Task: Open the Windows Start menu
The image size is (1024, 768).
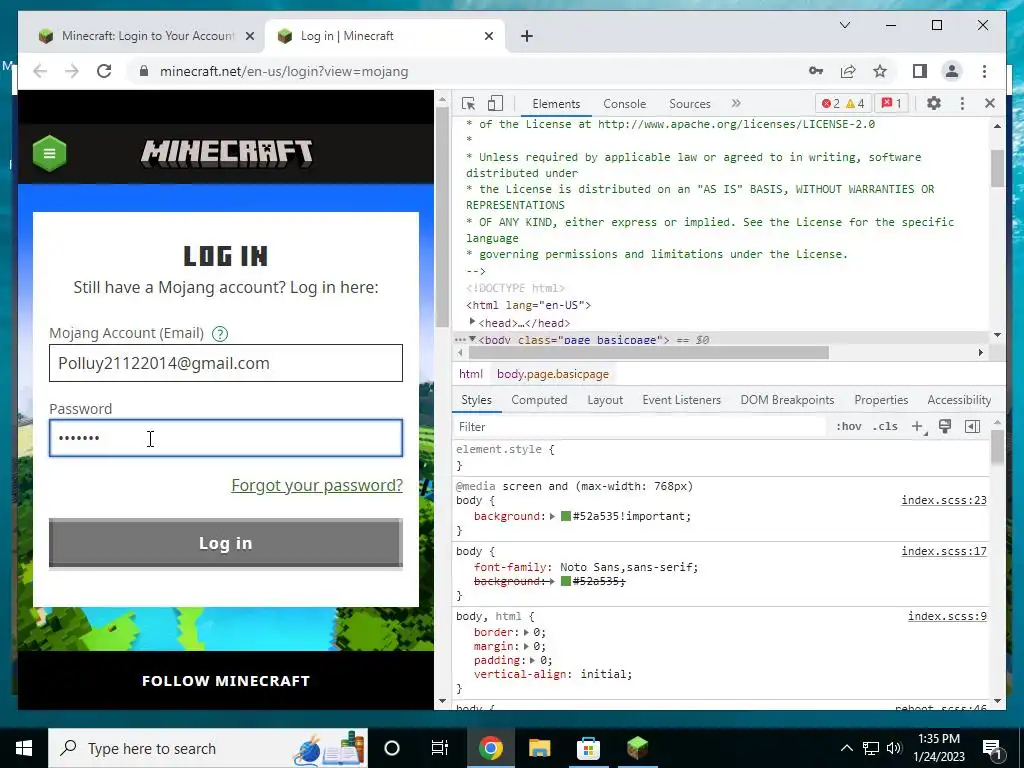Action: pyautogui.click(x=24, y=748)
